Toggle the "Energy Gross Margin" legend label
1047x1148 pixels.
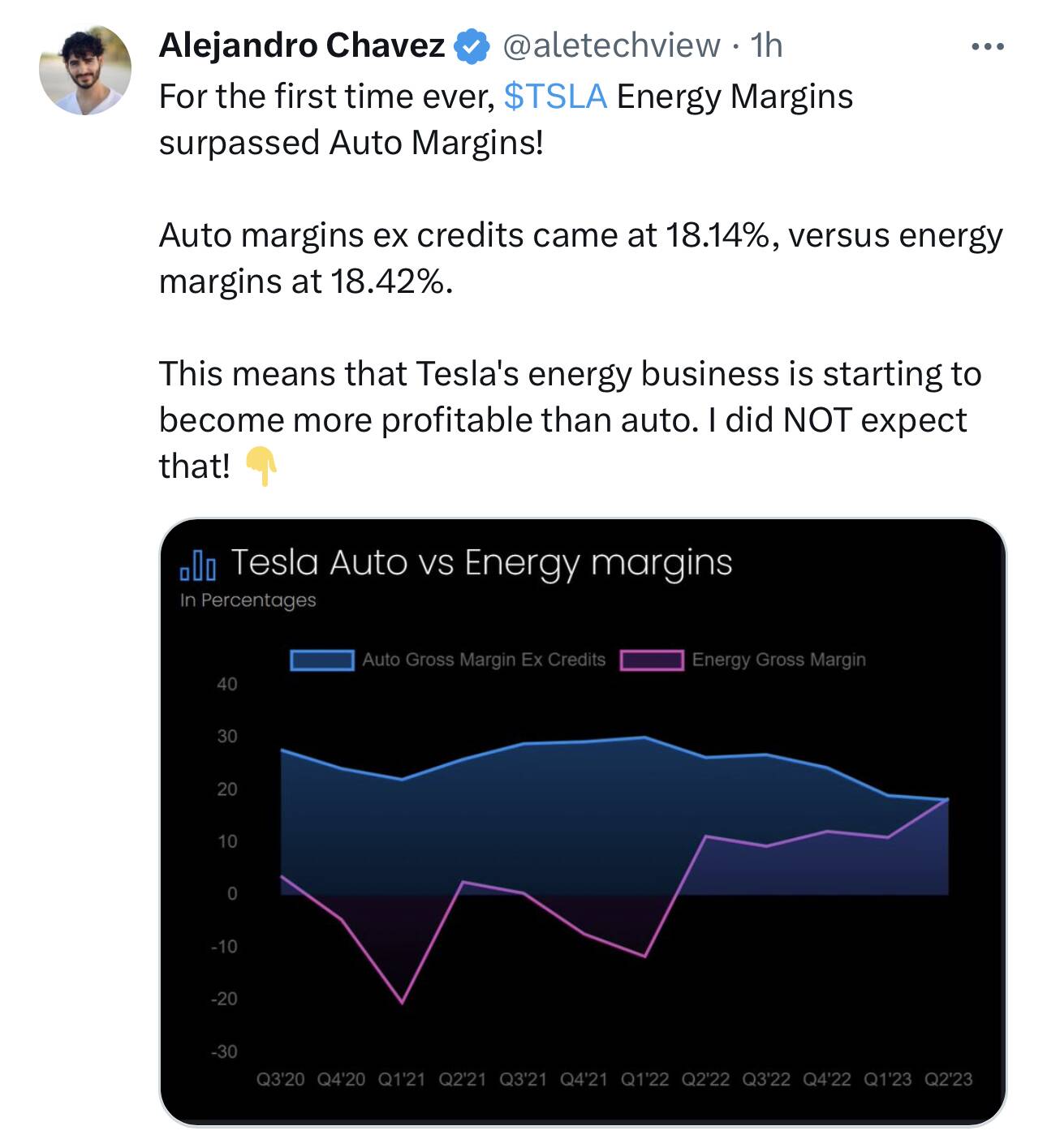click(778, 660)
